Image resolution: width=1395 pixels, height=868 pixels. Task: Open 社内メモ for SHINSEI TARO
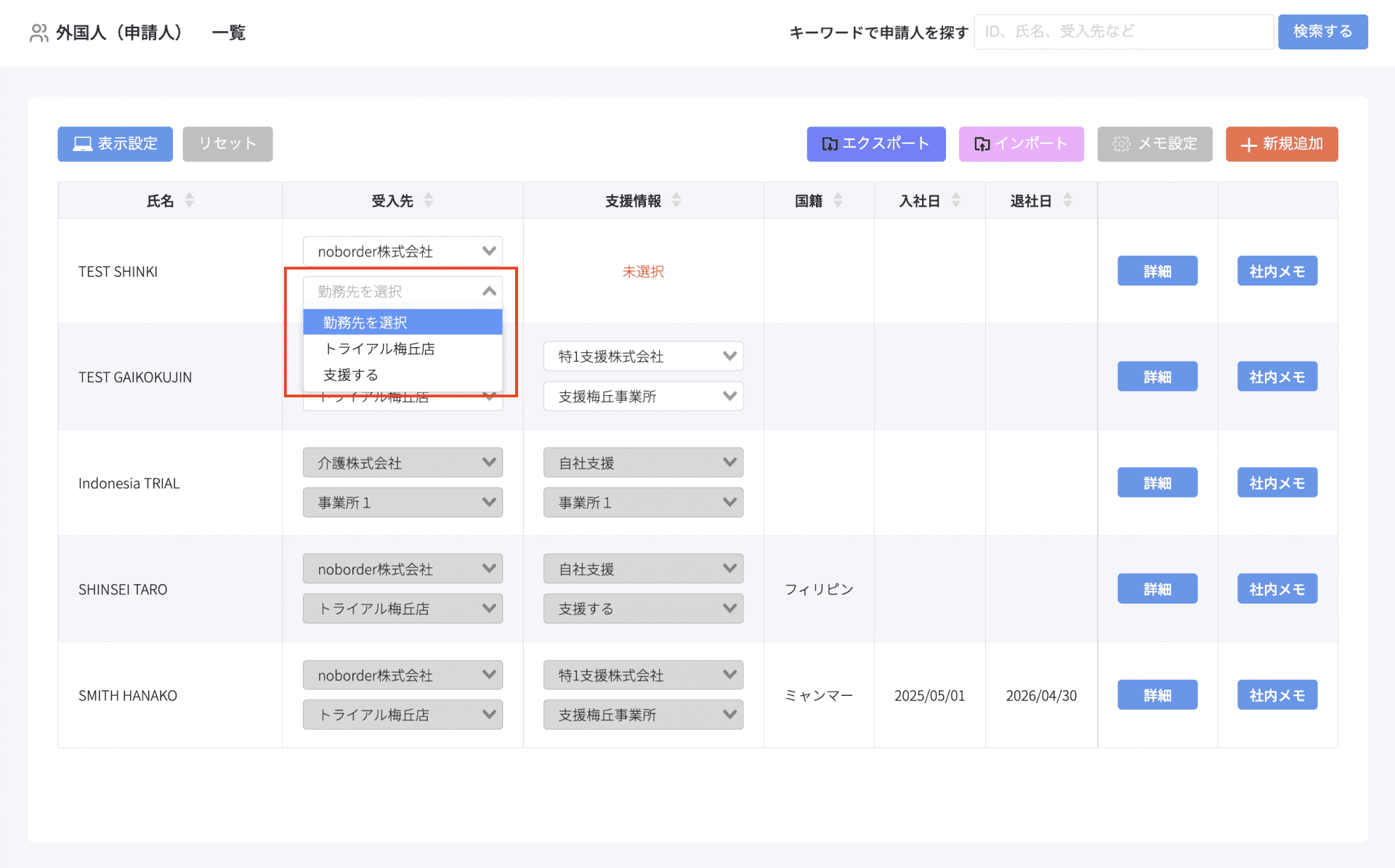tap(1277, 589)
